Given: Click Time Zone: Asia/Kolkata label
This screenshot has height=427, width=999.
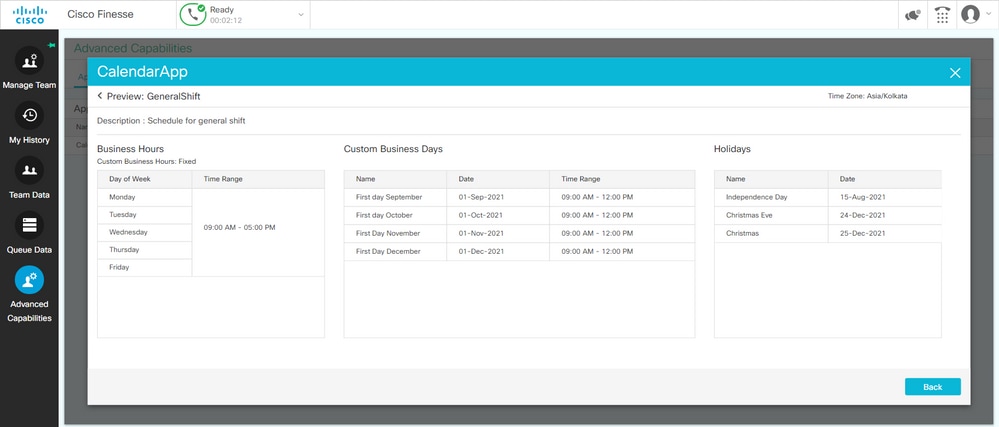Looking at the screenshot, I should click(x=868, y=96).
